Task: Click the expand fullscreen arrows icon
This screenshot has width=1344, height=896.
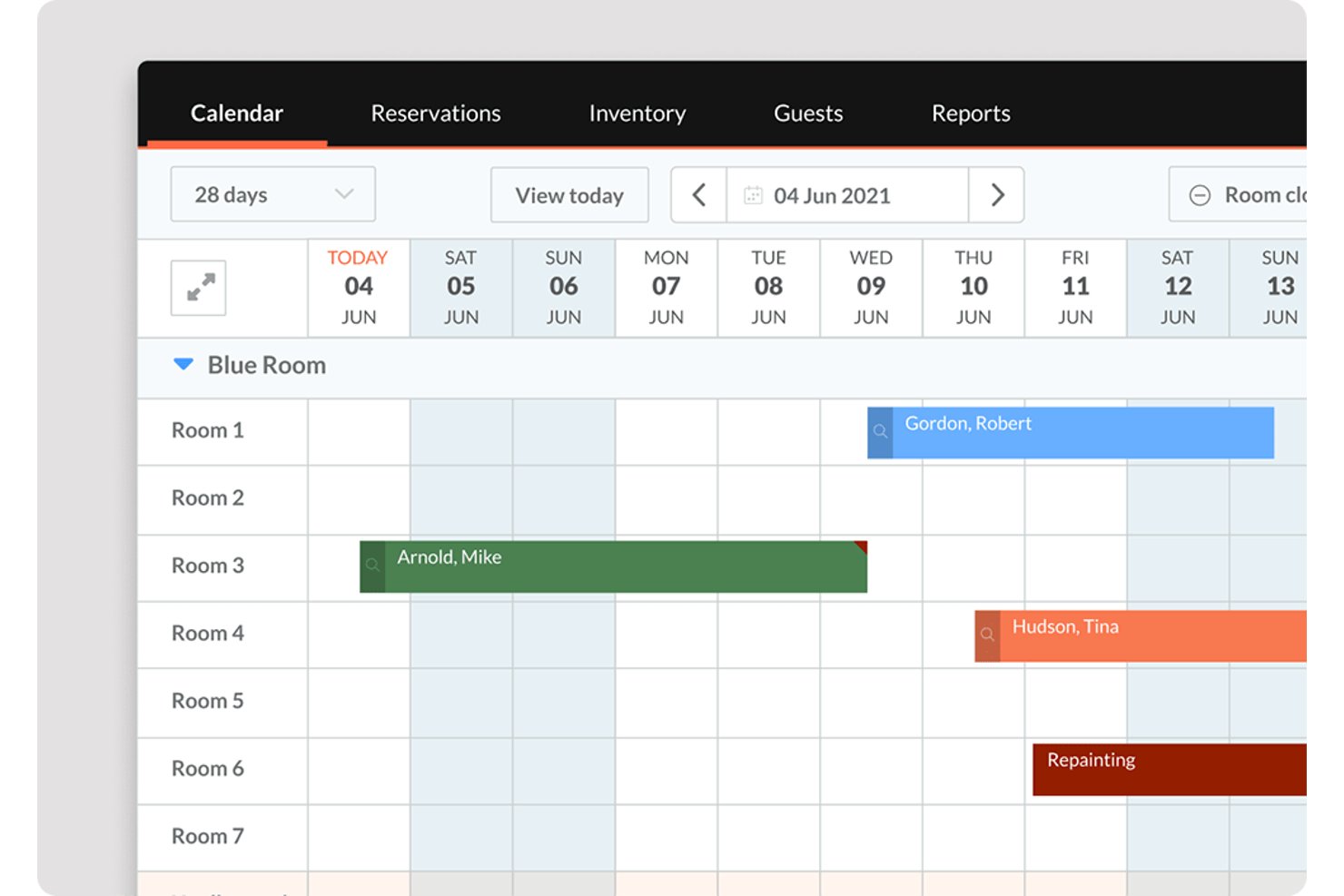Action: click(x=199, y=288)
